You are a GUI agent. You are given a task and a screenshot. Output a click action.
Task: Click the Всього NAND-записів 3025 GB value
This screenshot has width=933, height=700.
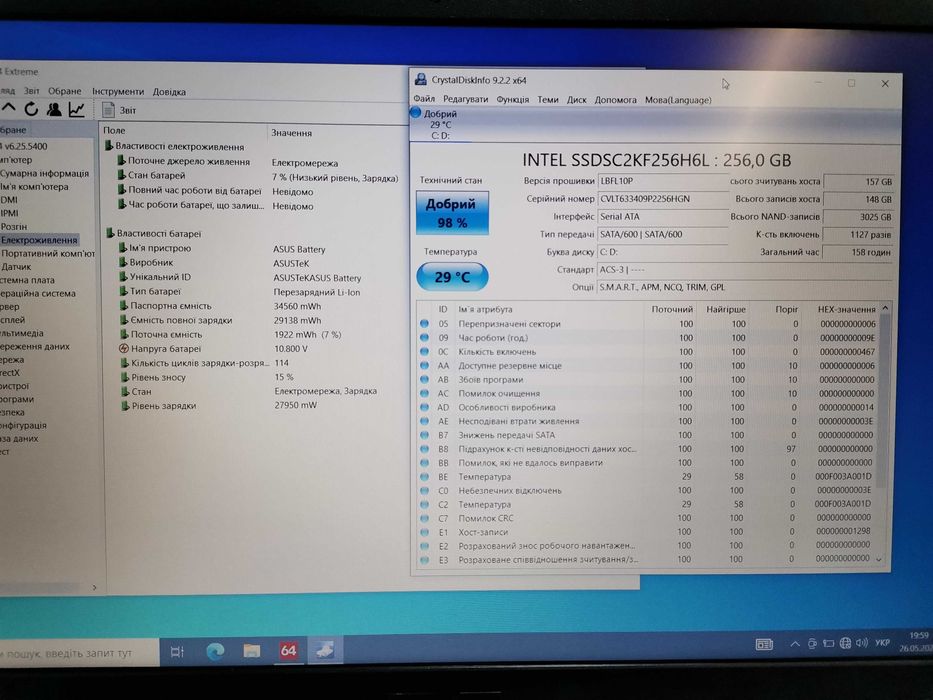pos(858,217)
